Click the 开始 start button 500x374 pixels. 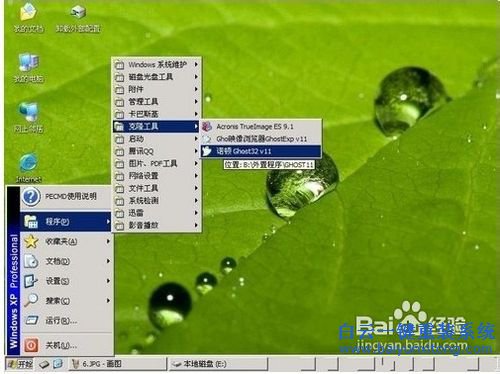20,364
